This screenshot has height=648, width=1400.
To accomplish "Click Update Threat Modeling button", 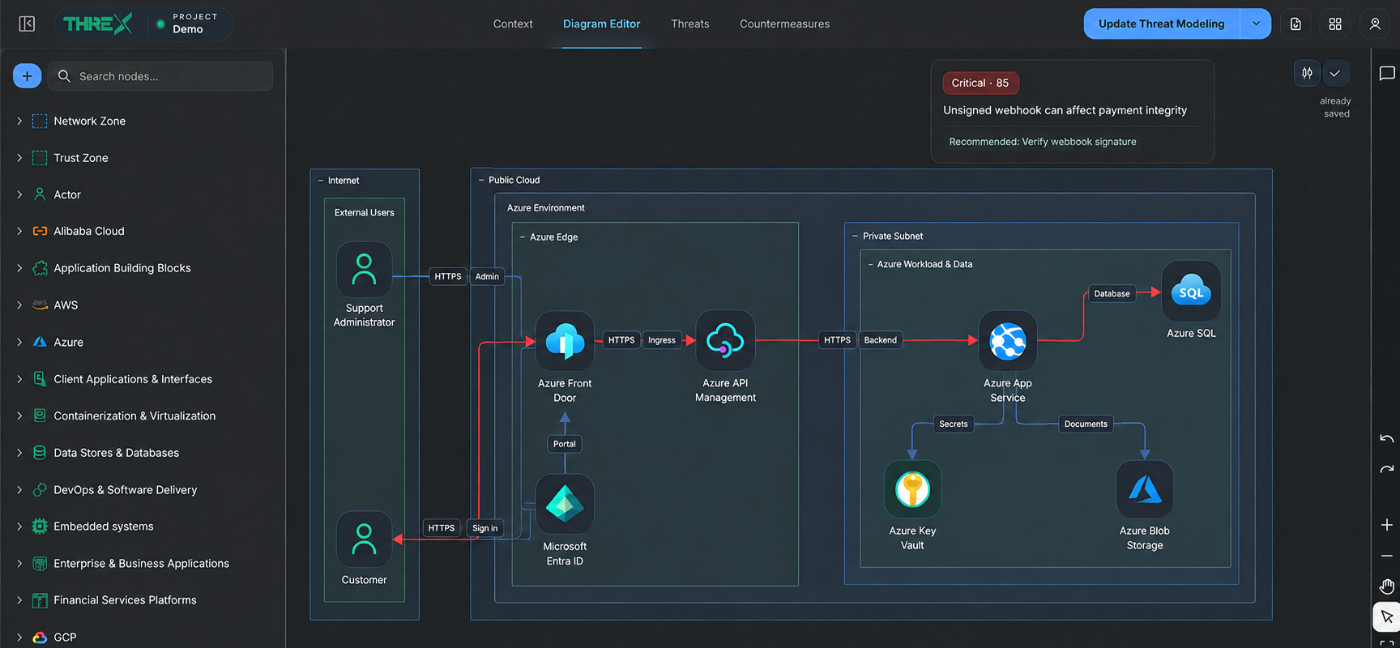I will click(1162, 24).
